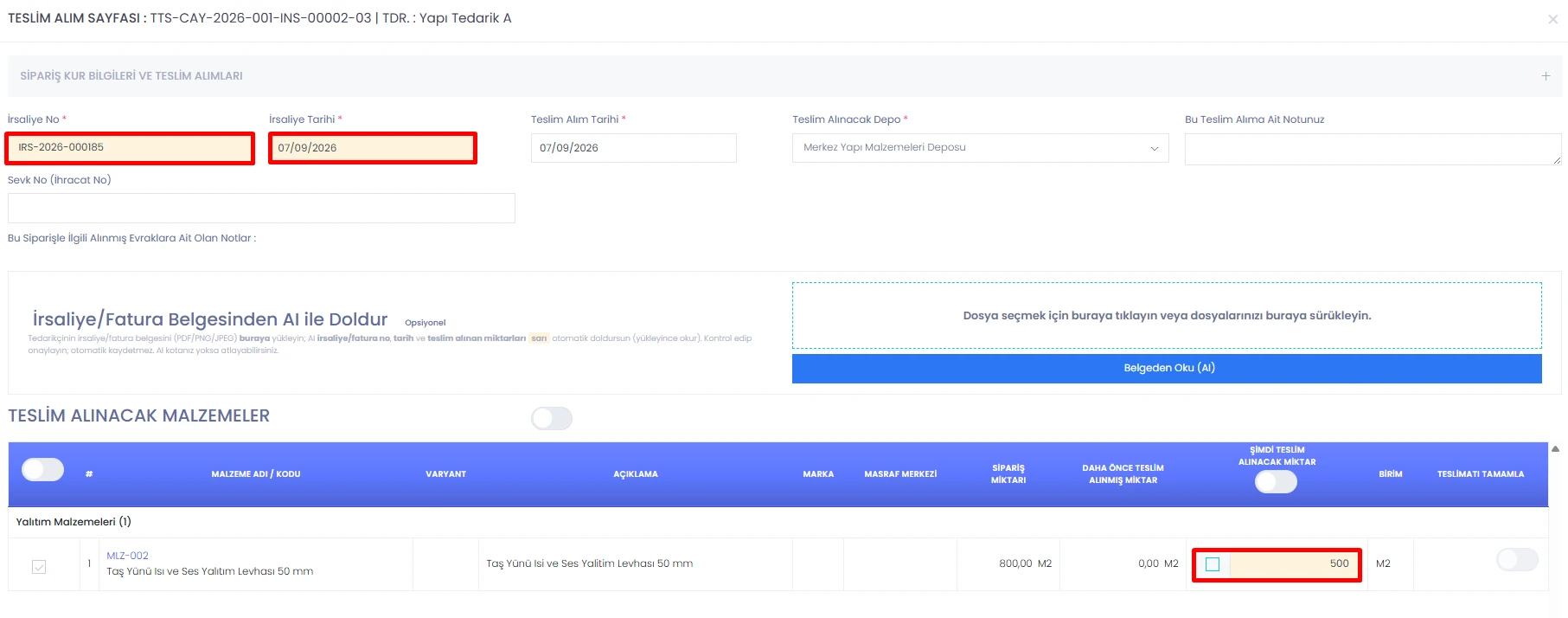Click the Daha Önce Teslim Alınmış Miktar header
1568x618 pixels.
tap(1123, 474)
